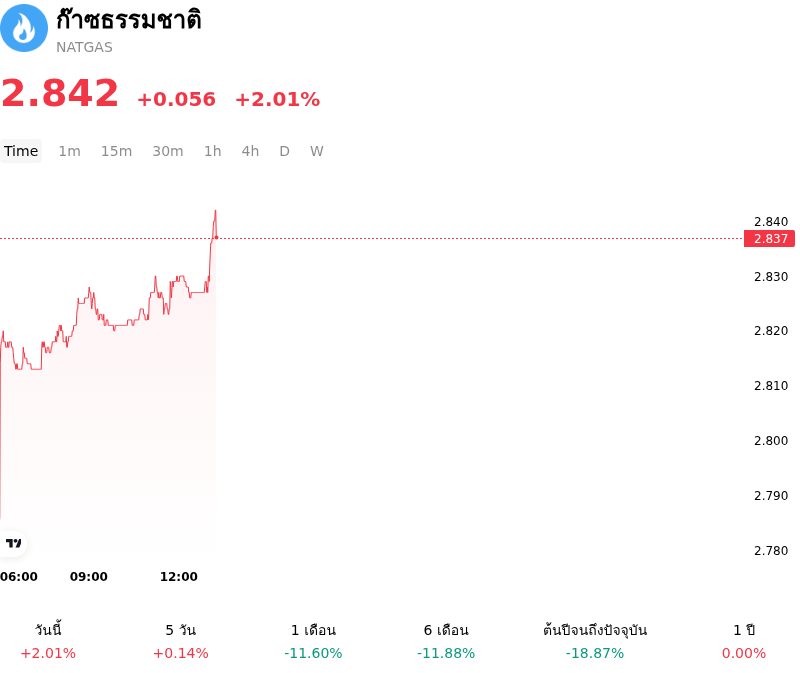The image size is (800, 673).
Task: Click the chart's latest price point dot
Action: 216,237
